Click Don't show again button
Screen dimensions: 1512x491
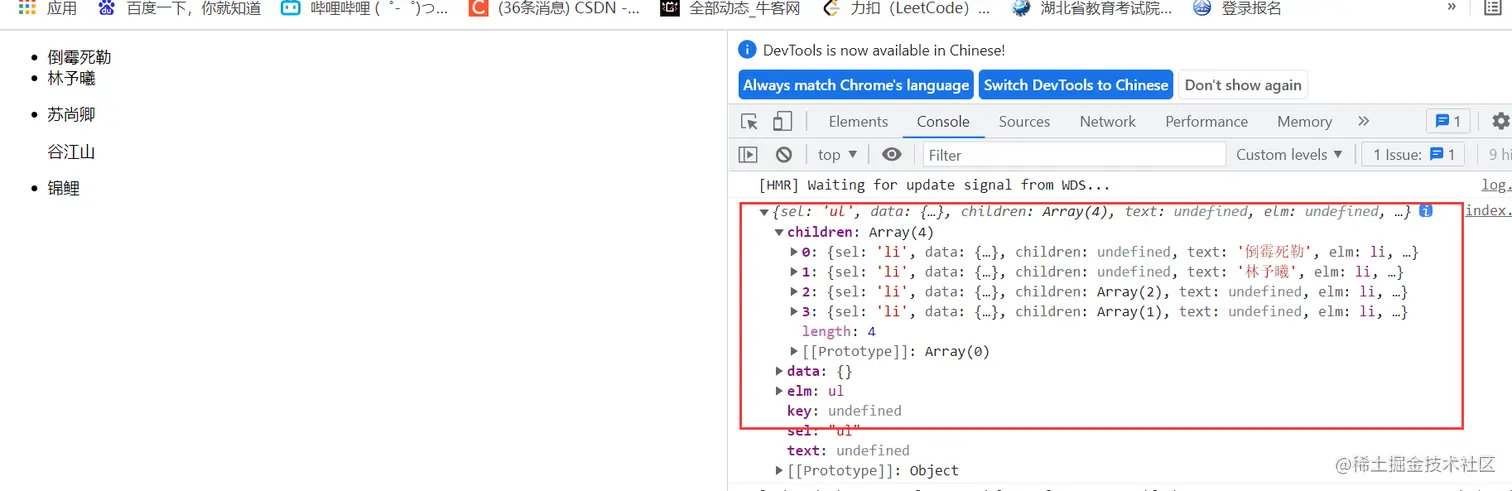click(x=1243, y=85)
